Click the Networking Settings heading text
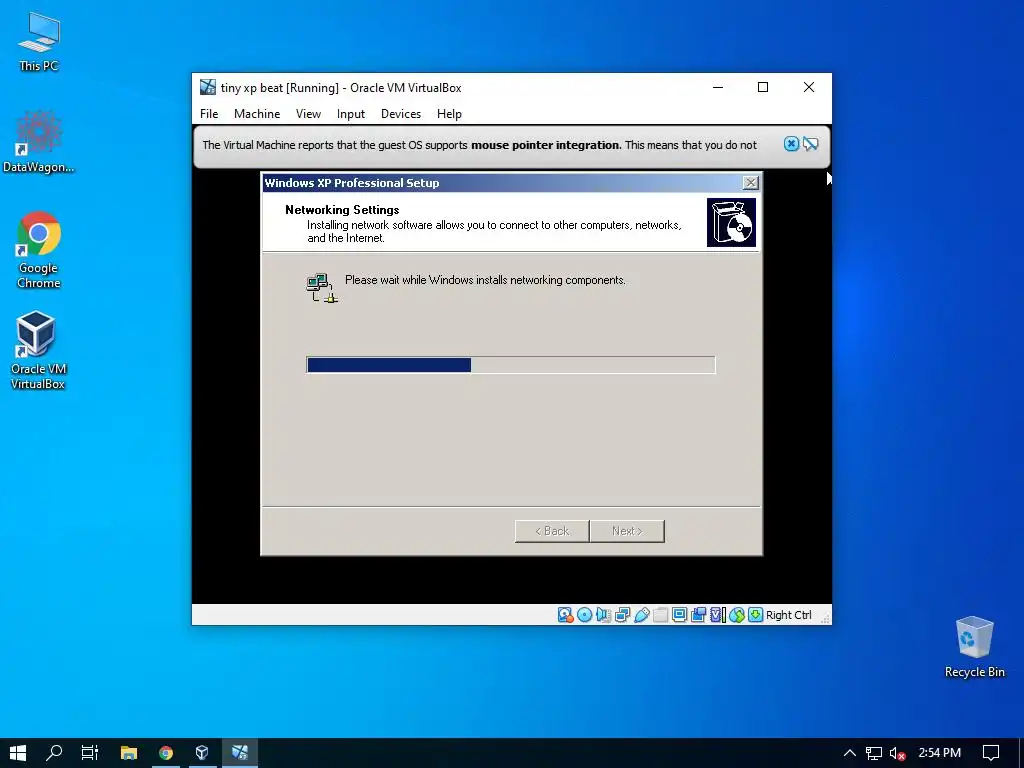Screen dimensions: 1024x768 pos(342,210)
